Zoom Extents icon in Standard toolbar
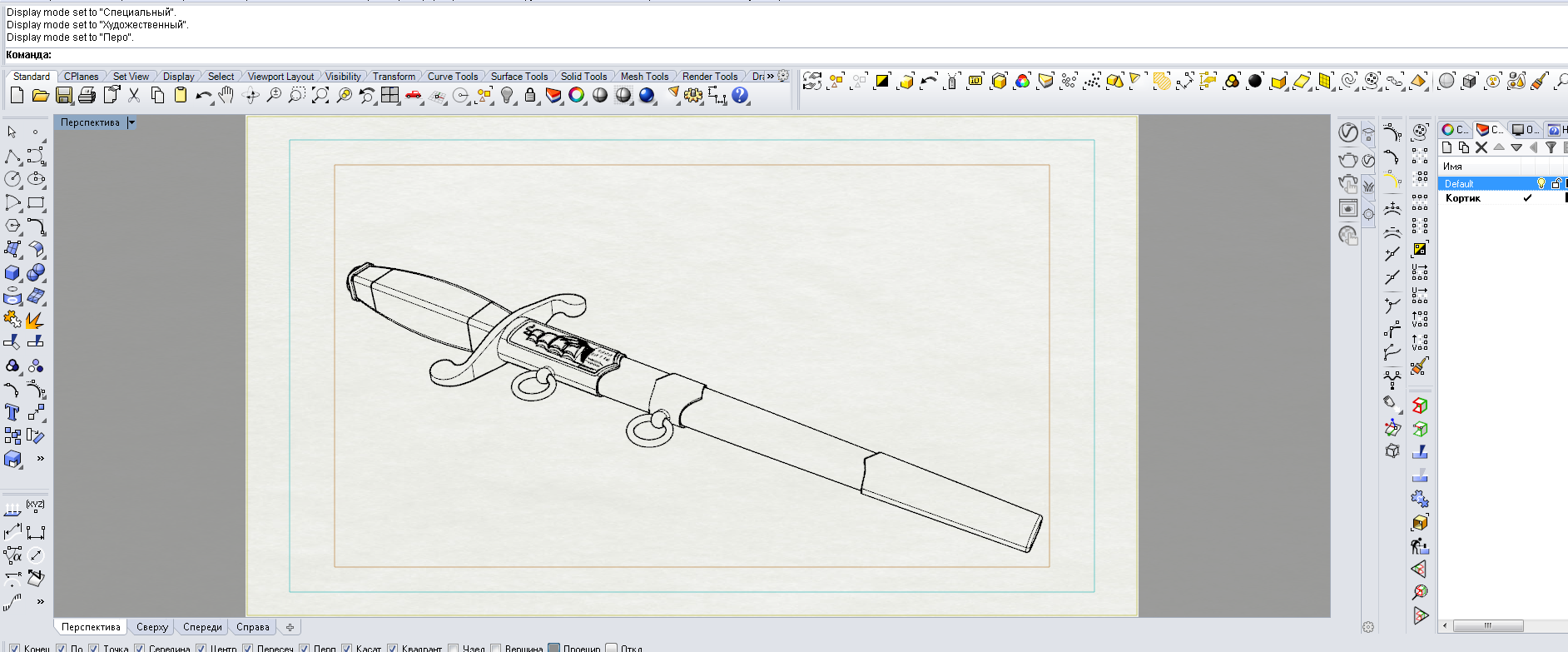 320,96
